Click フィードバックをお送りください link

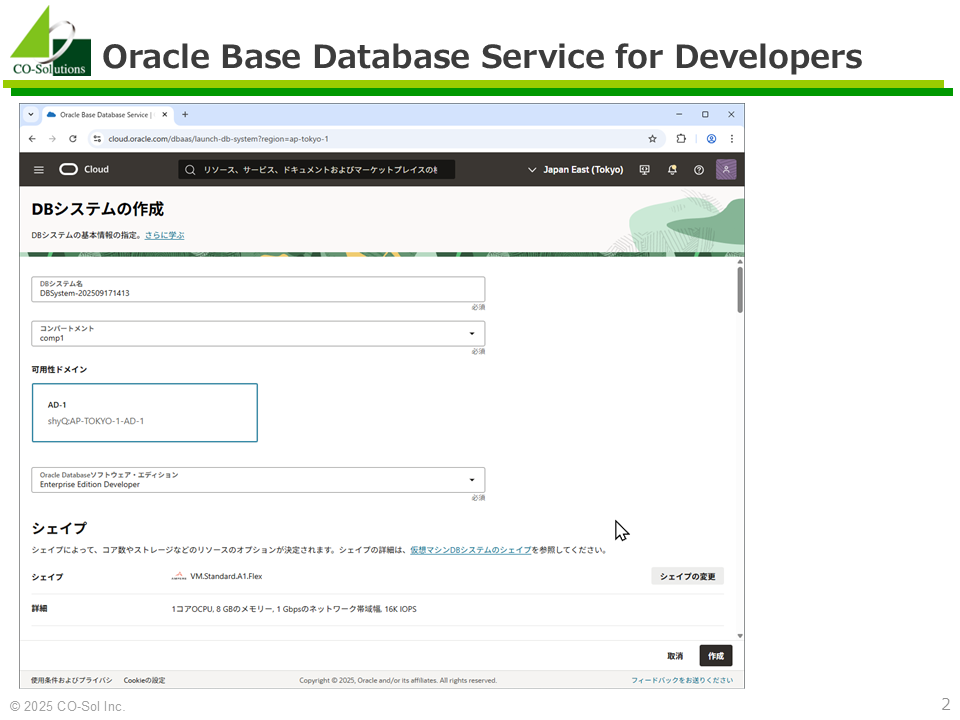682,680
